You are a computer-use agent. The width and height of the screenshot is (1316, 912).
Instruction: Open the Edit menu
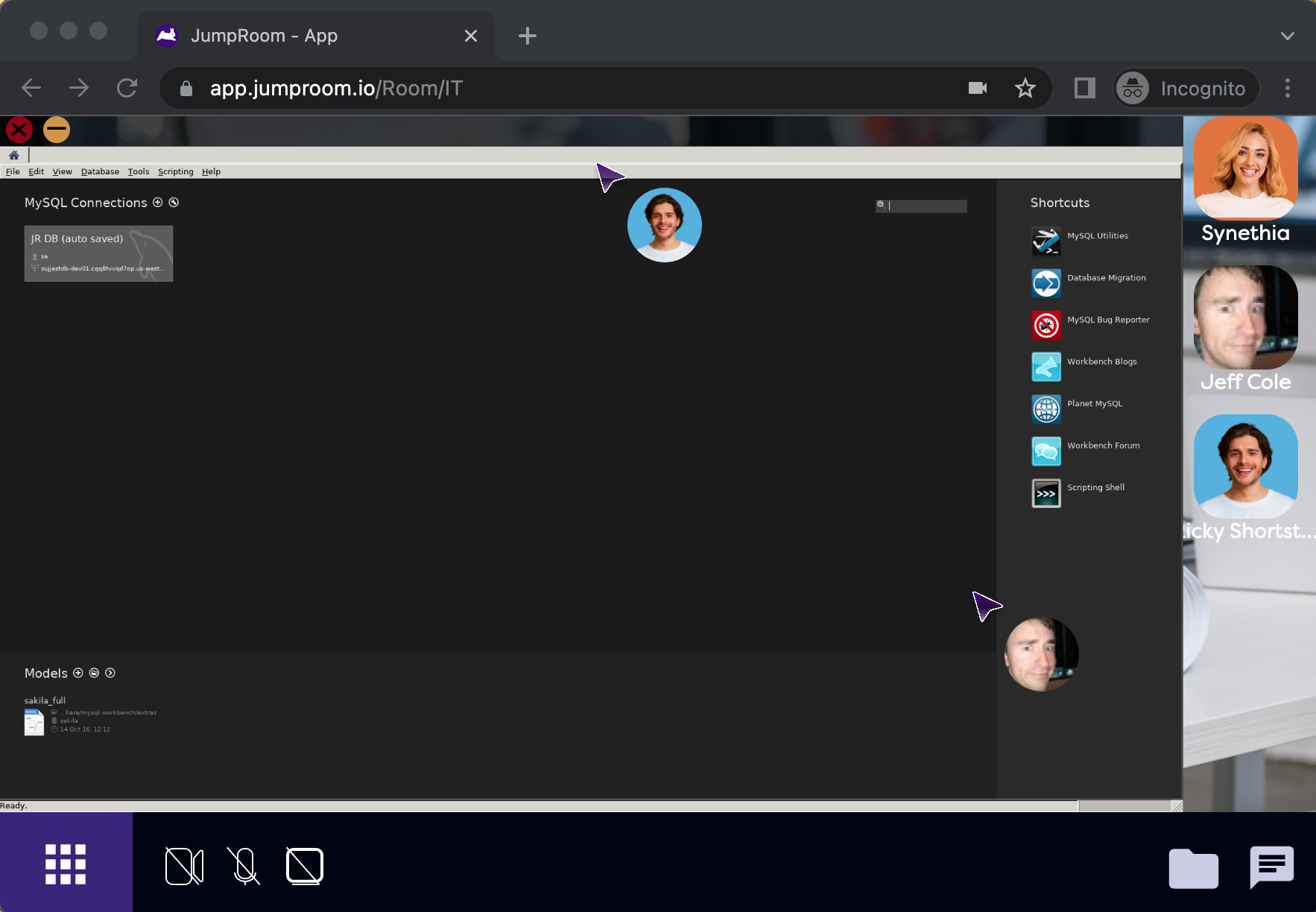(37, 171)
